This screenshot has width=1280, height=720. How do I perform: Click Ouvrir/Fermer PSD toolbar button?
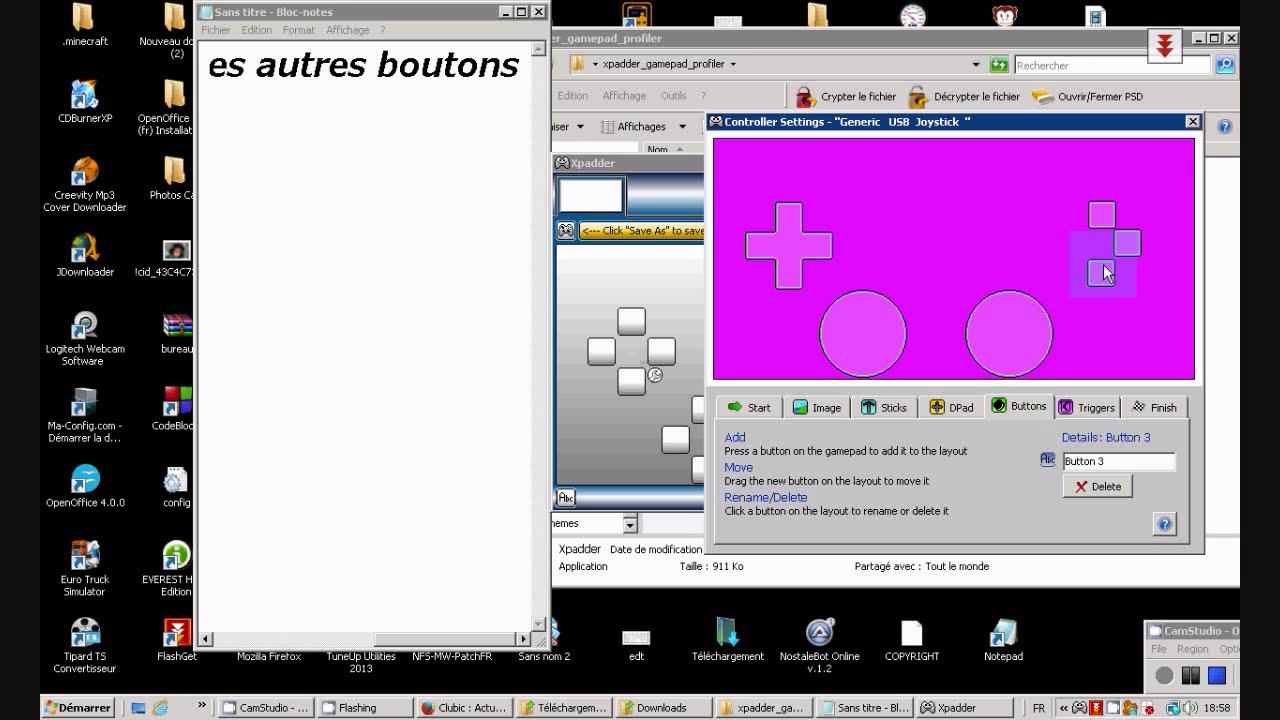(1087, 97)
